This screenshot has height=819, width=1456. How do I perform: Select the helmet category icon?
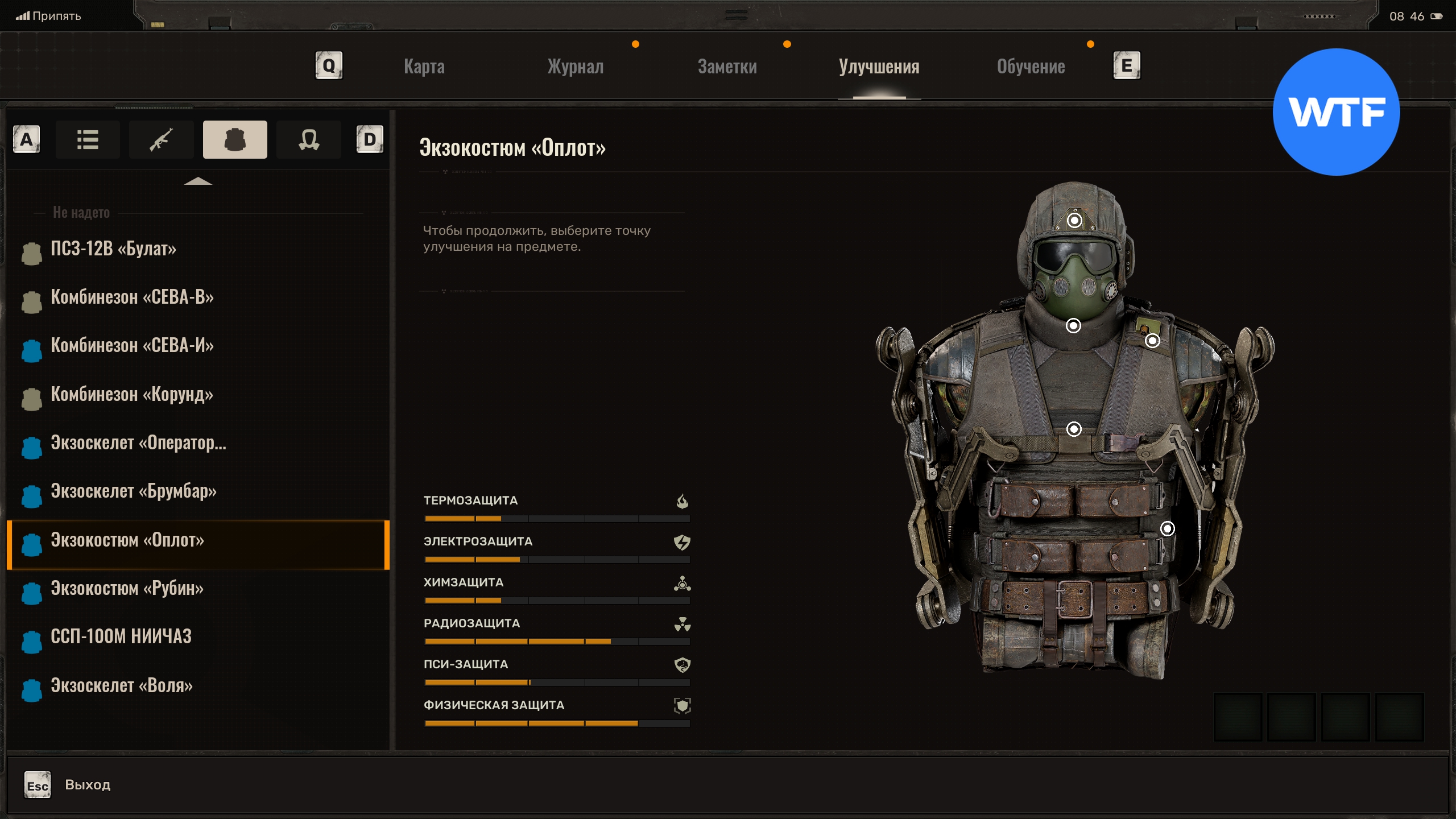pos(309,139)
